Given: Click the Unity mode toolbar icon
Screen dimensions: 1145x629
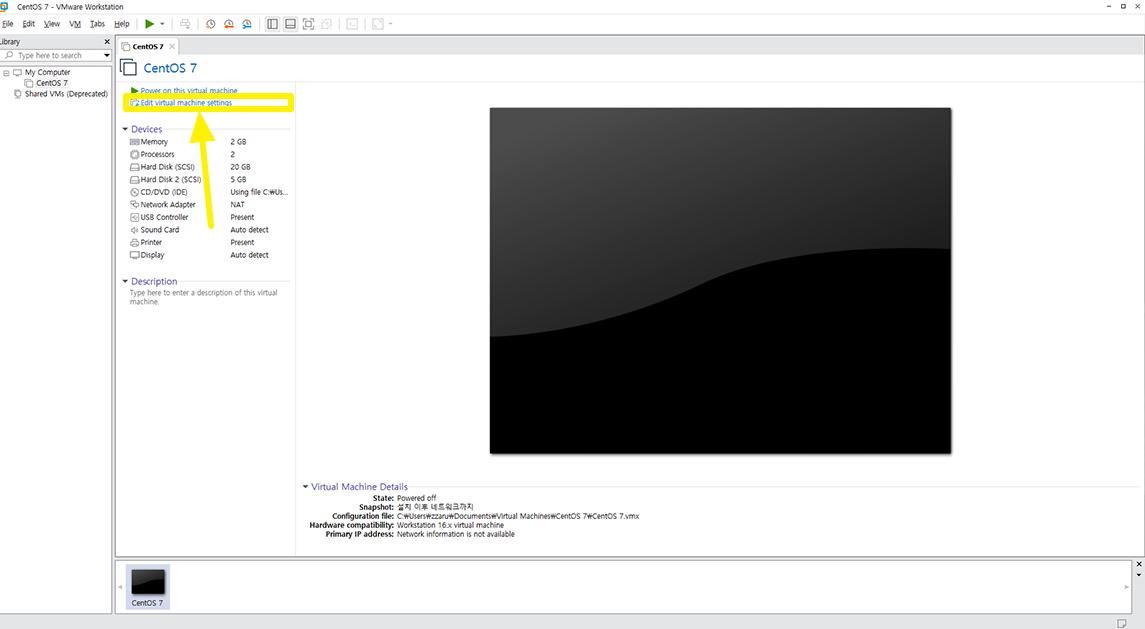Looking at the screenshot, I should pos(326,24).
